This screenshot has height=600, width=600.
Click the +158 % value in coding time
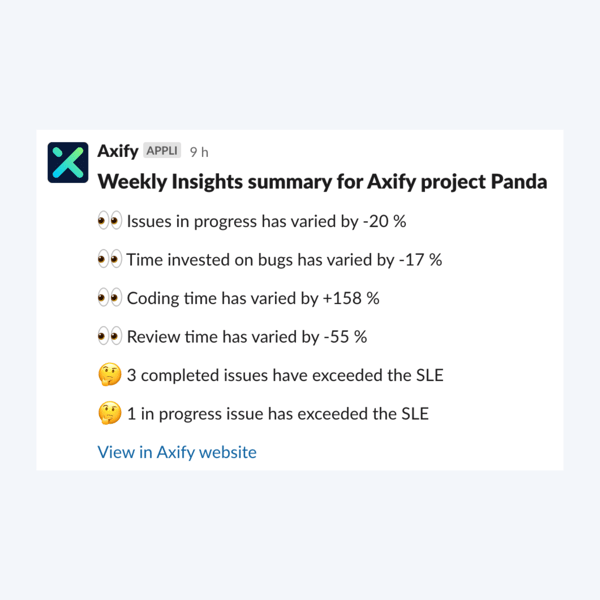[x=351, y=298]
